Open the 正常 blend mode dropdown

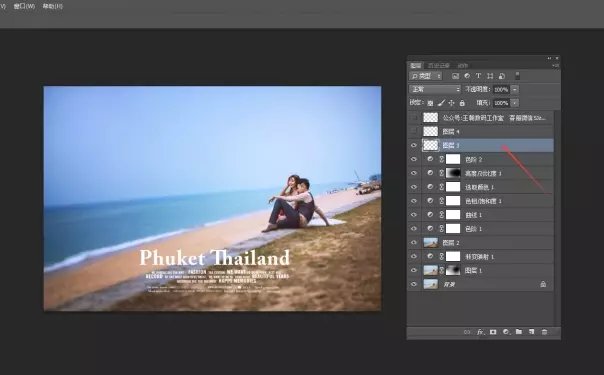[x=435, y=89]
